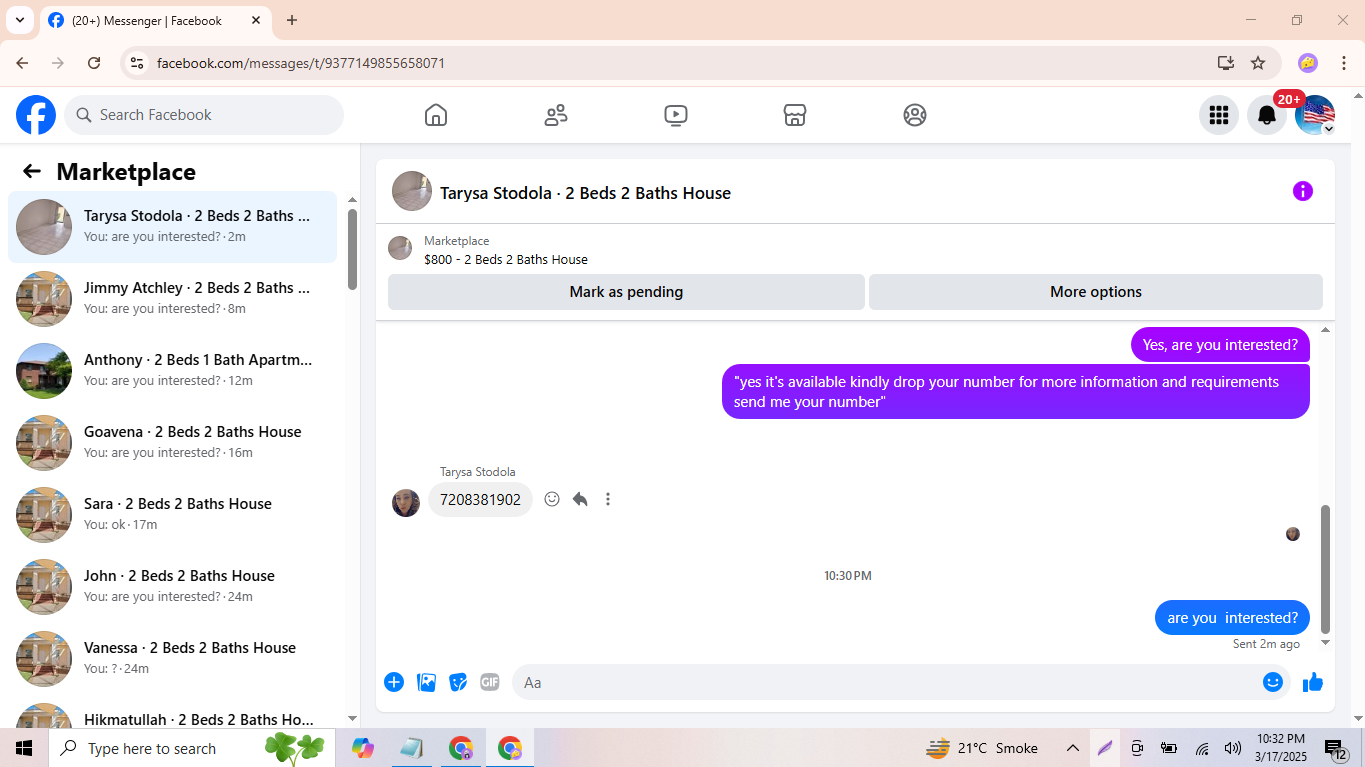This screenshot has width=1365, height=767.
Task: View site information icon in address bar
Action: pyautogui.click(x=137, y=63)
